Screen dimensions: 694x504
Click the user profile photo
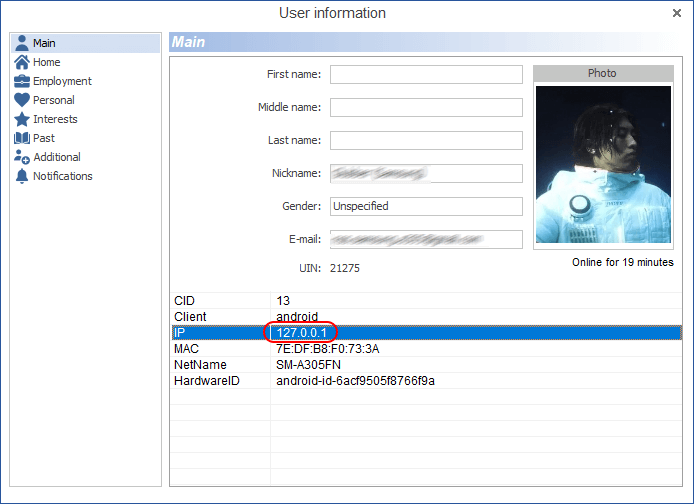[603, 164]
